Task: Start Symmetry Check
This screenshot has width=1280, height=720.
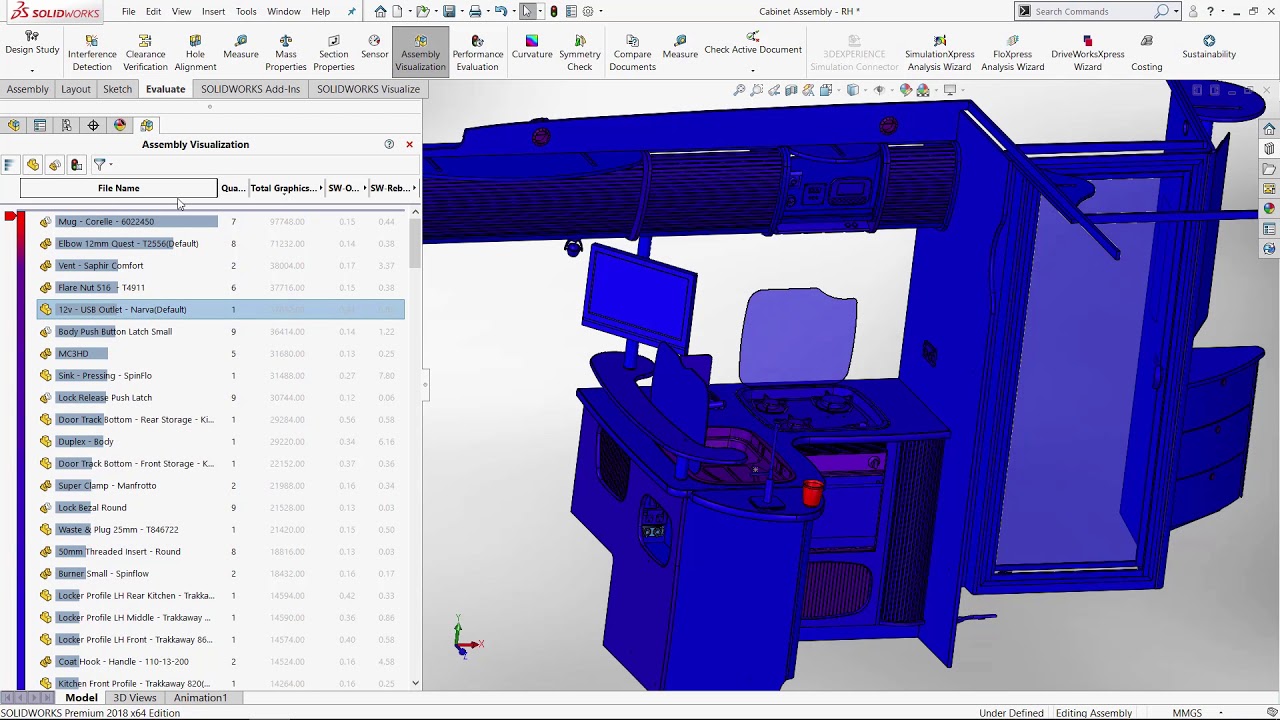Action: 580,53
